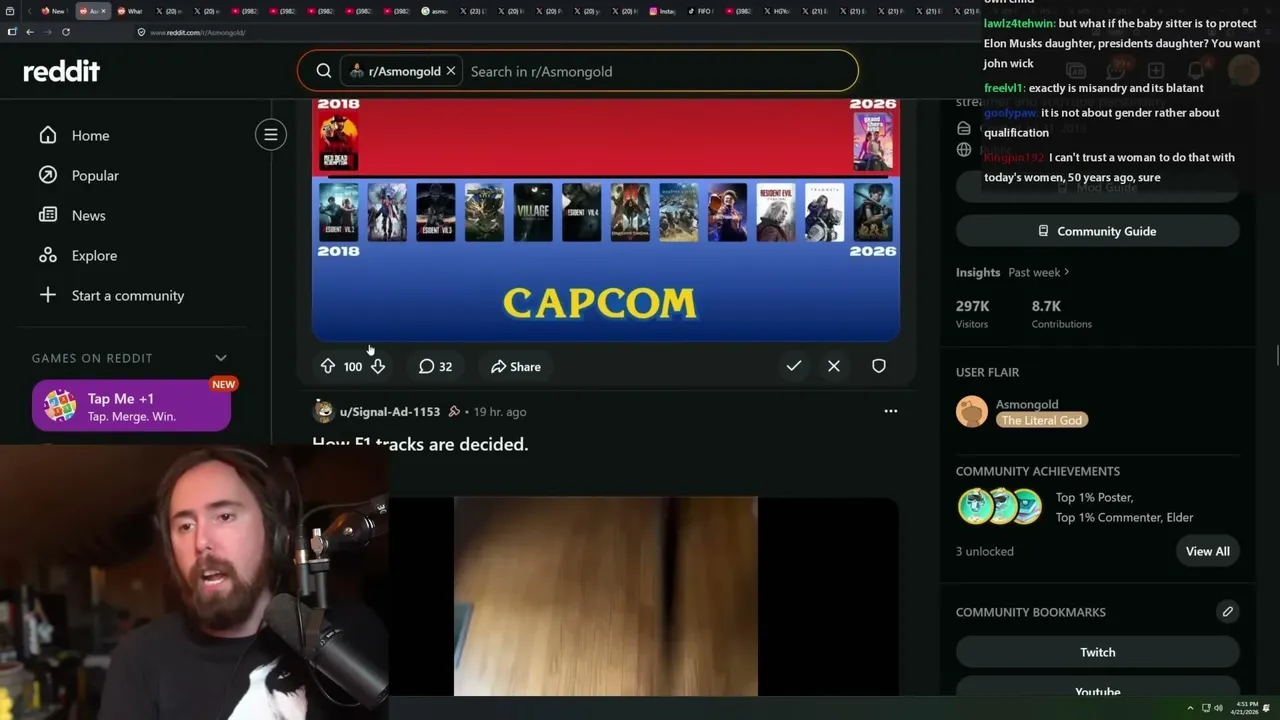
Task: Click the Signal-Ad-1153 user avatar
Action: tap(323, 411)
